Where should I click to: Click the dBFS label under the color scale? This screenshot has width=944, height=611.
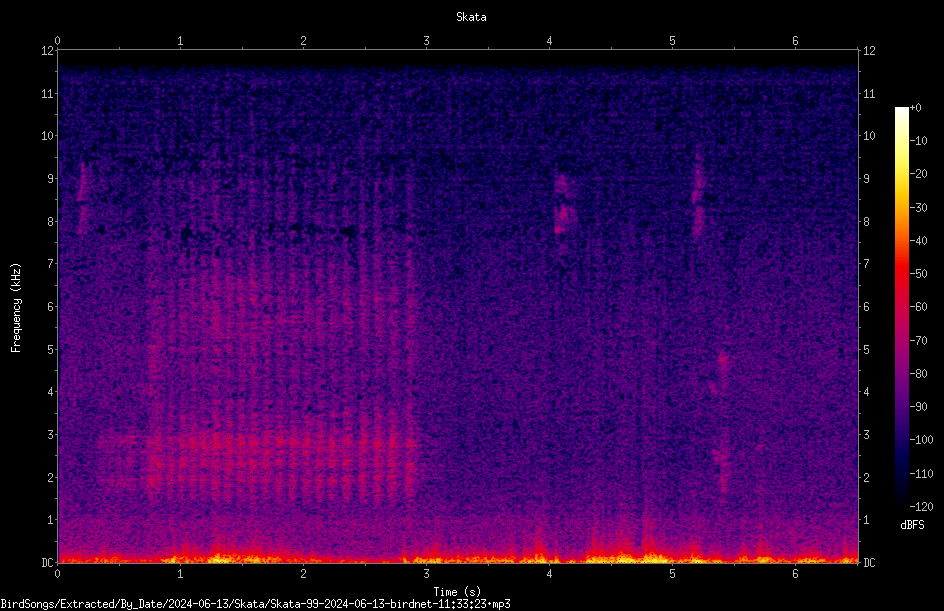912,525
